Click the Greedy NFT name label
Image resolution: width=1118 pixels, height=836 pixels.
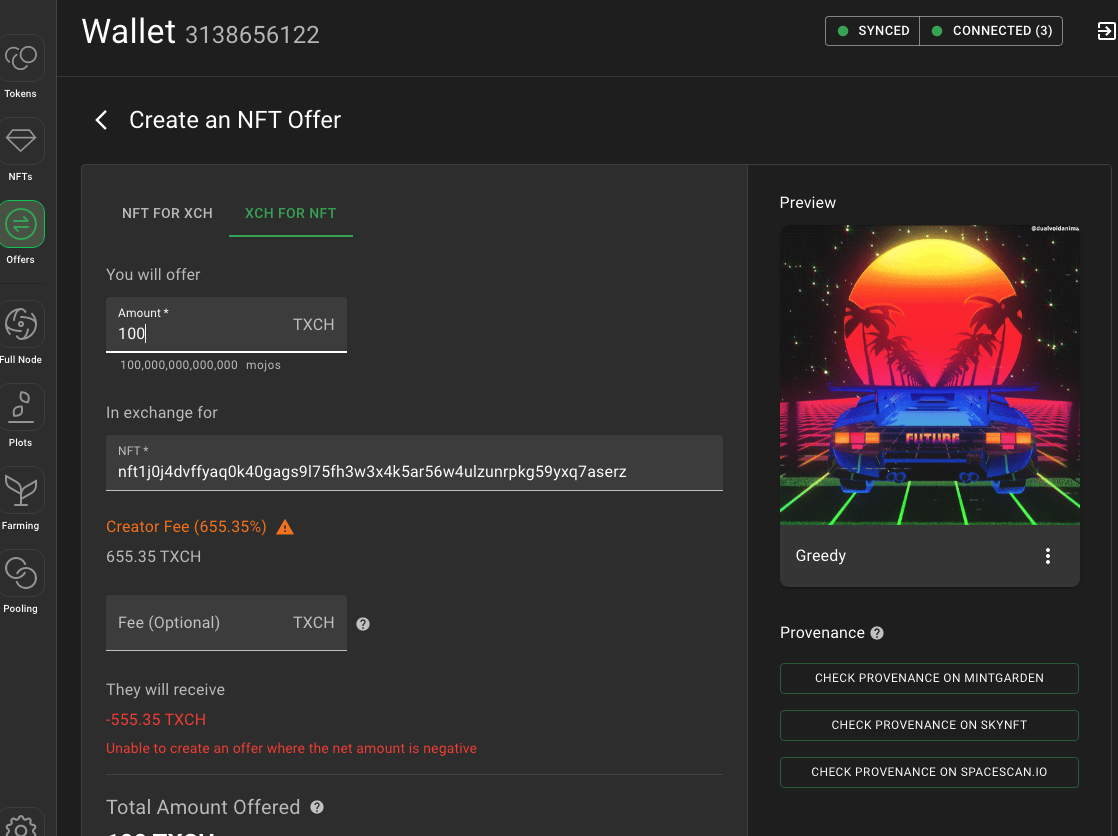click(821, 556)
